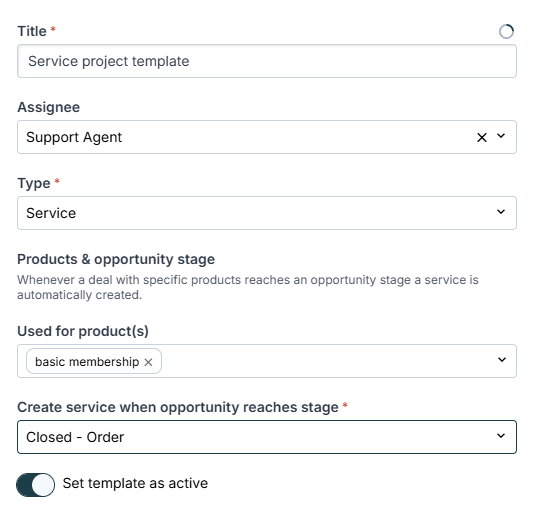Toggle the Set template as active switch
The image size is (538, 521).
pyautogui.click(x=35, y=485)
